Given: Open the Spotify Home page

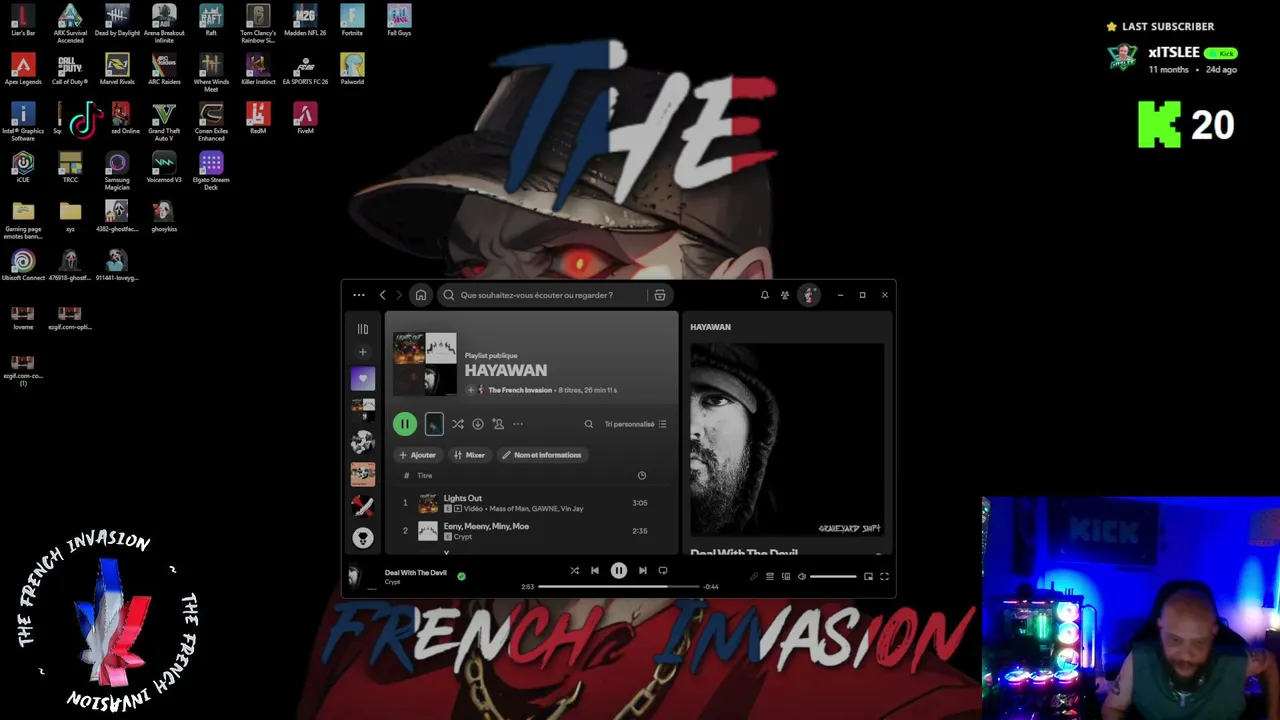Looking at the screenshot, I should (x=421, y=295).
